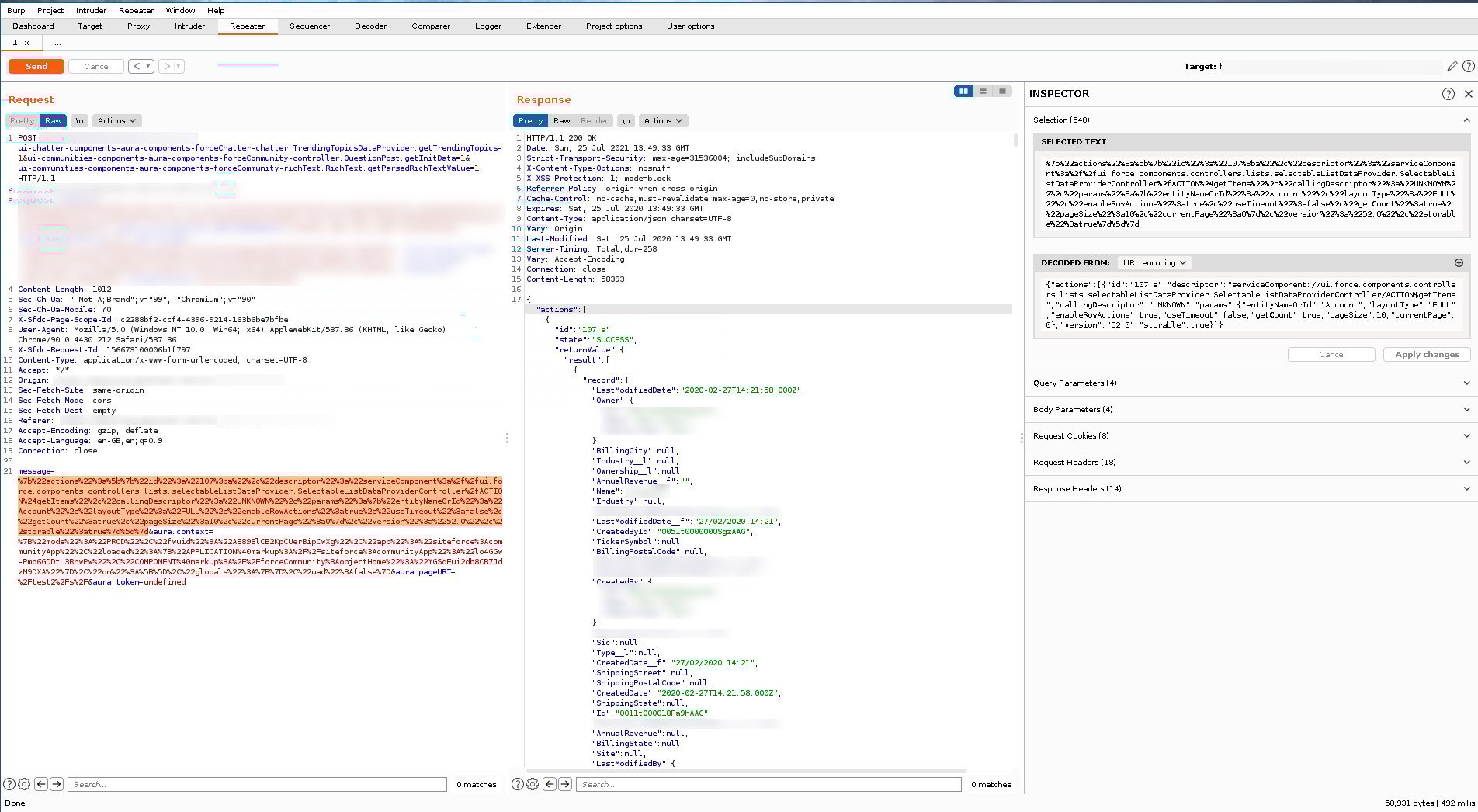Screen dimensions: 1478x812
Task: Switch to the Logger tab
Action: (488, 26)
